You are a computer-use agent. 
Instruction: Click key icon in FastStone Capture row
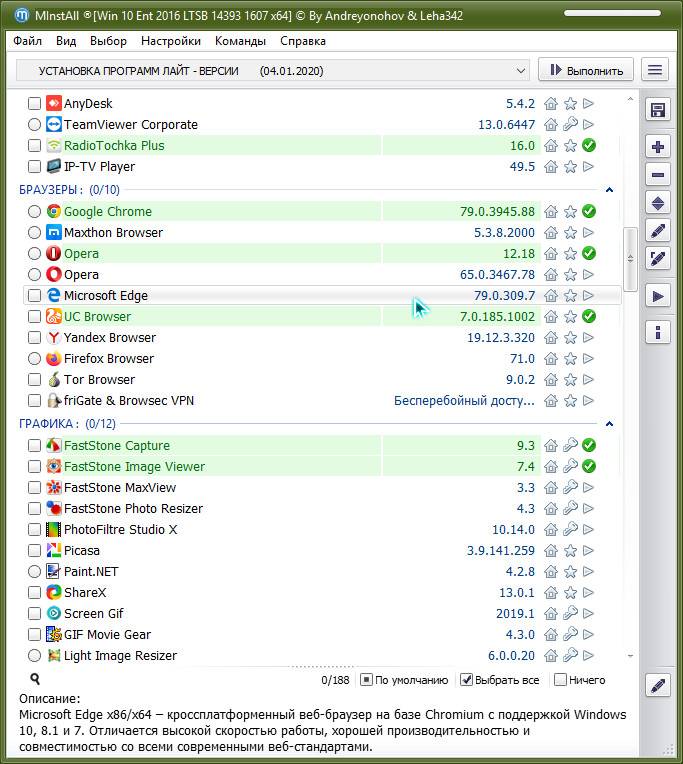(x=570, y=445)
